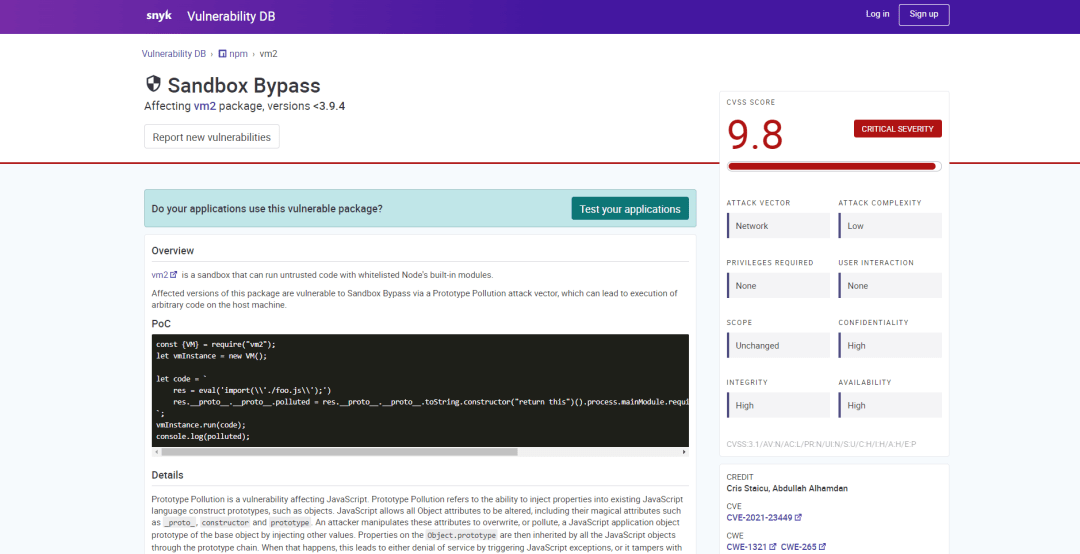Click the npm package icon in breadcrumb

click(x=222, y=53)
